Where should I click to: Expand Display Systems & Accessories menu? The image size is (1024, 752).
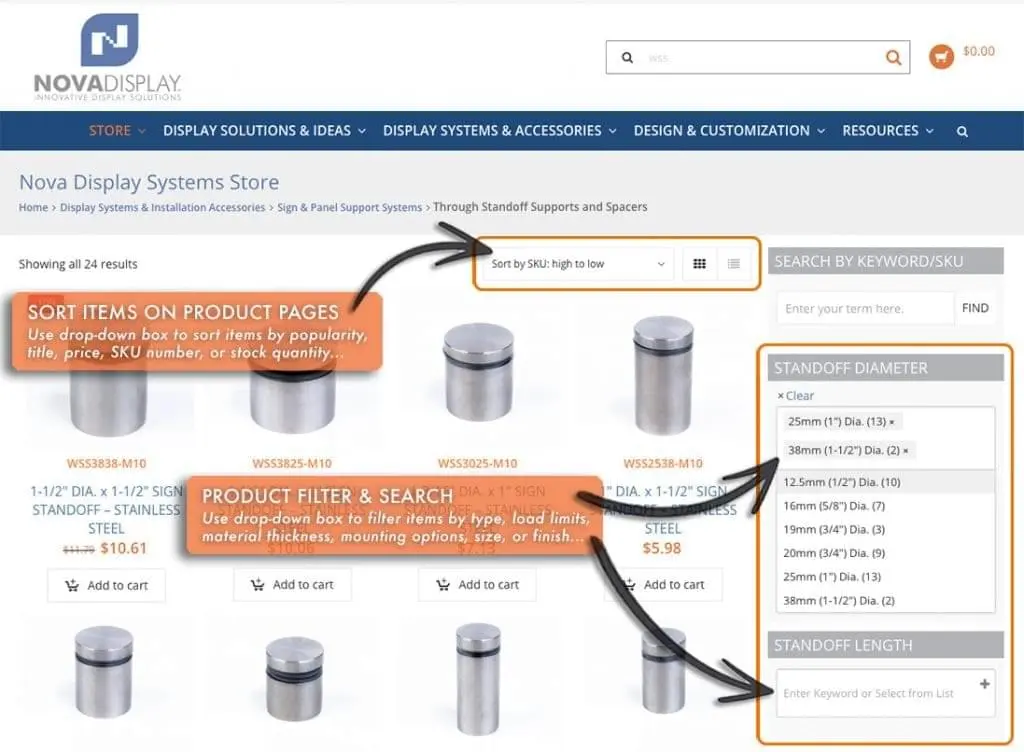[x=500, y=131]
